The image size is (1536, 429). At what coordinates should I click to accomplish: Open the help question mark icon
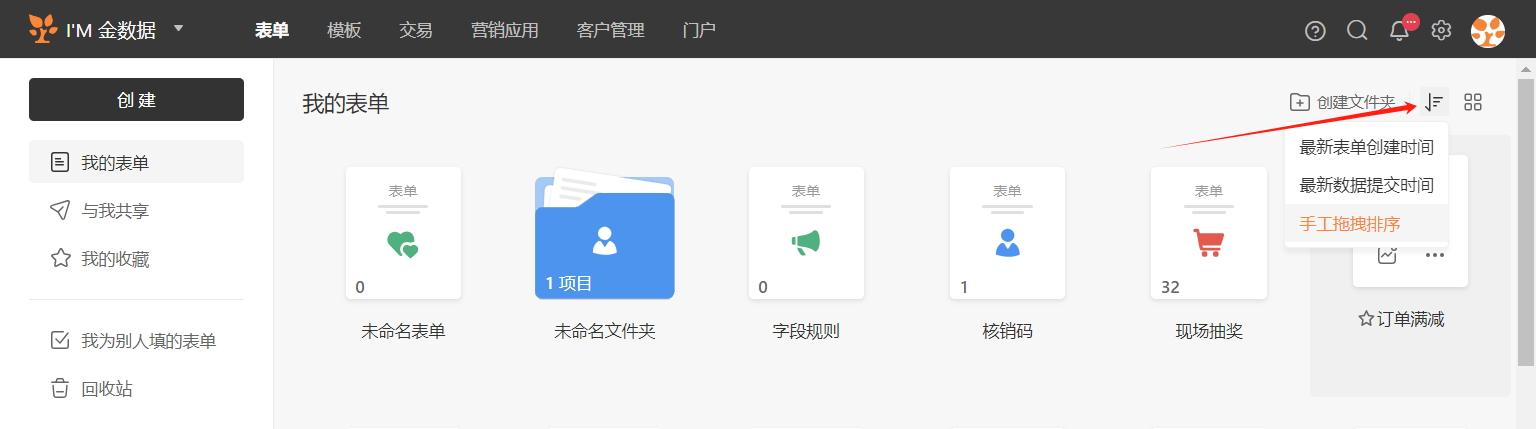point(1315,31)
